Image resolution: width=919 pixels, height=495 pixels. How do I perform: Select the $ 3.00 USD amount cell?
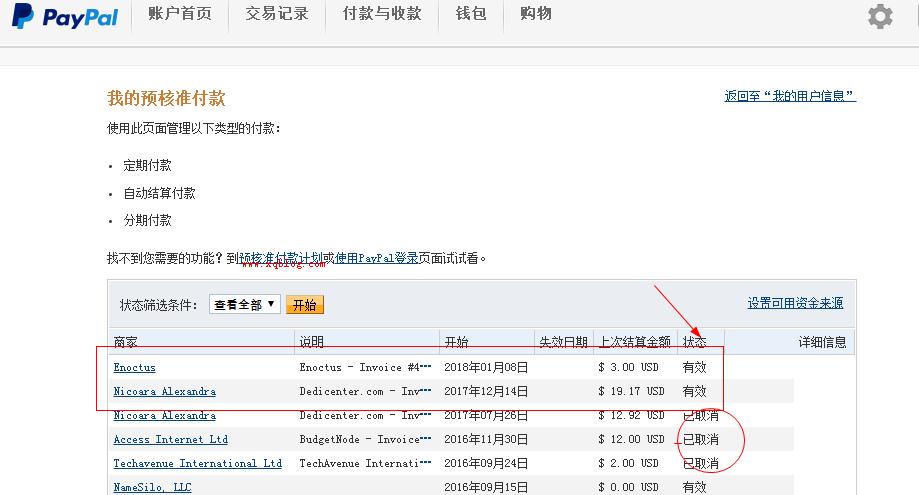click(x=628, y=367)
